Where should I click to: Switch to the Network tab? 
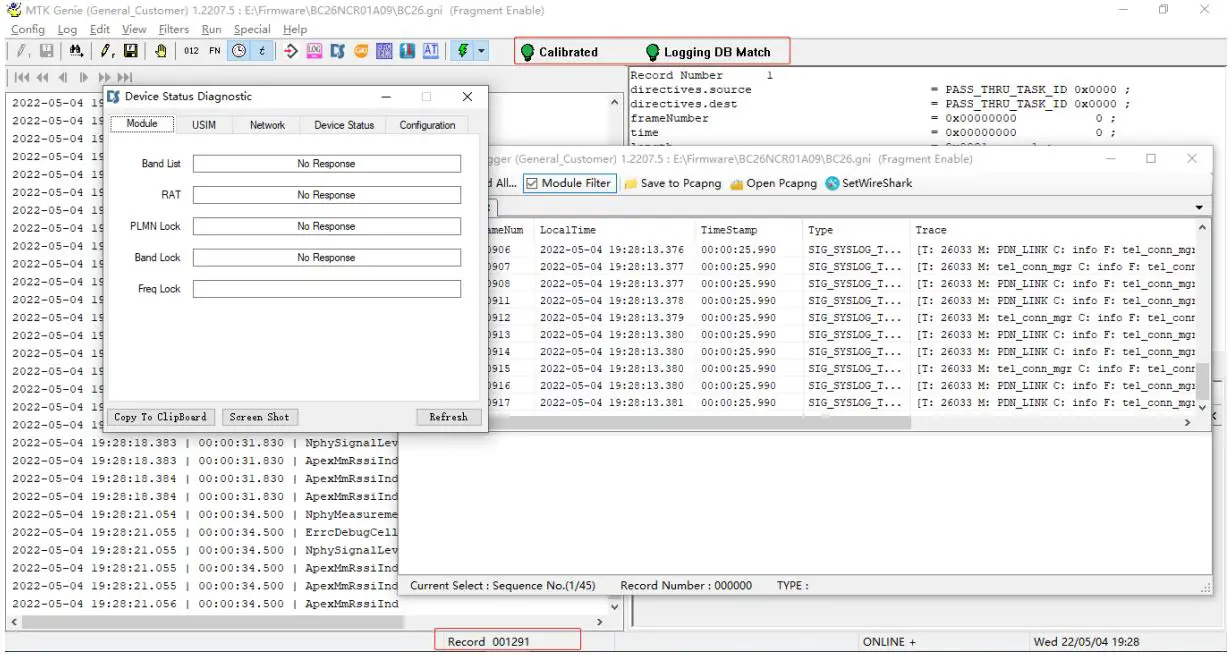[267, 125]
